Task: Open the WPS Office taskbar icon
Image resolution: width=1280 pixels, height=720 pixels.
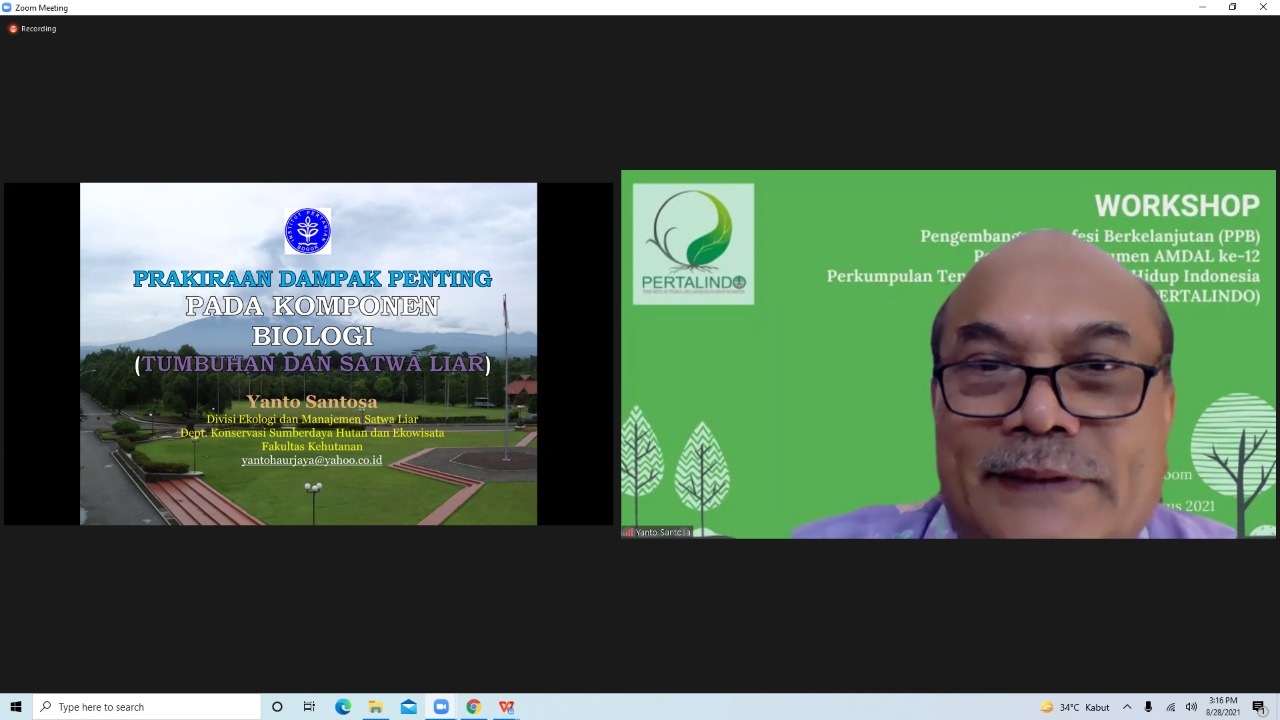Action: pos(506,707)
